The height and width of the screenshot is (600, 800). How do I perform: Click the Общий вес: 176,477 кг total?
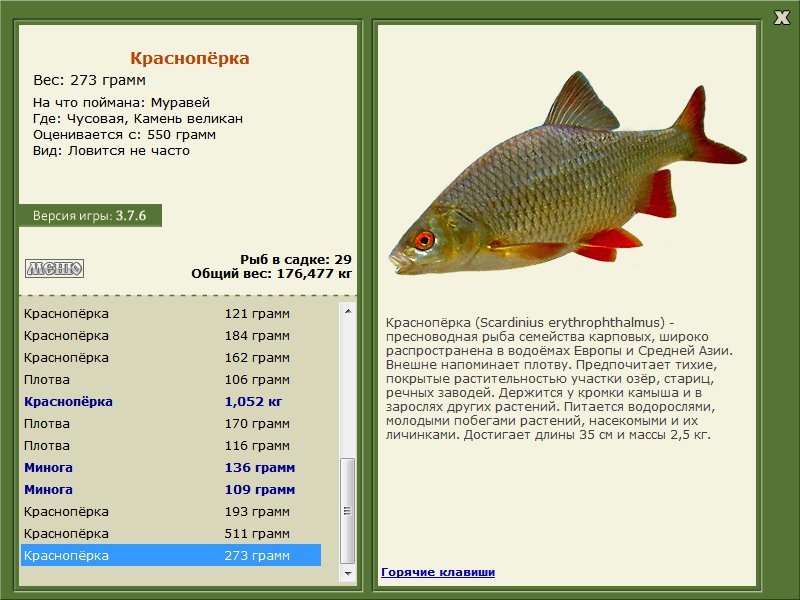(x=271, y=274)
